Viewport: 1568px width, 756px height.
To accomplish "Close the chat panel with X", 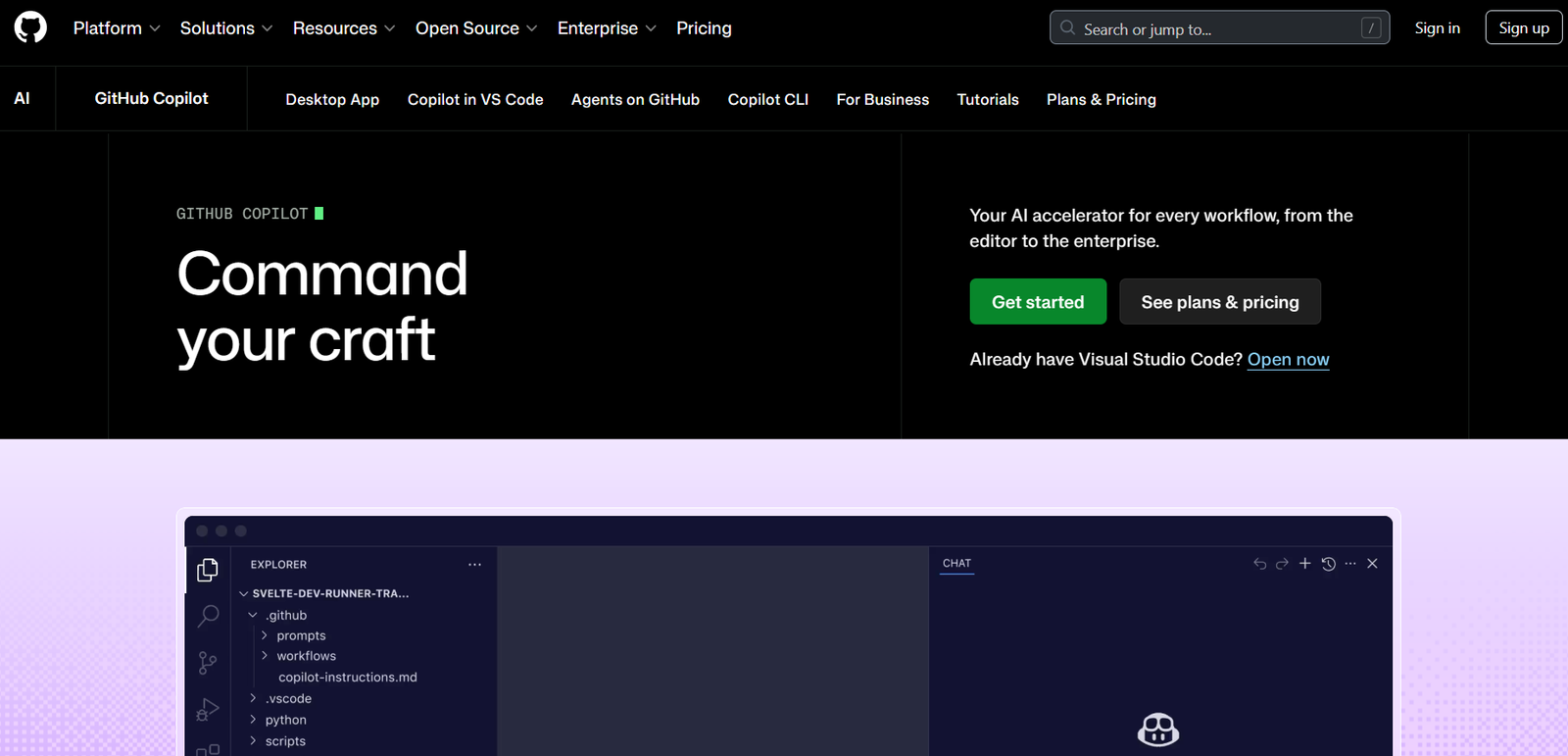I will click(x=1372, y=564).
